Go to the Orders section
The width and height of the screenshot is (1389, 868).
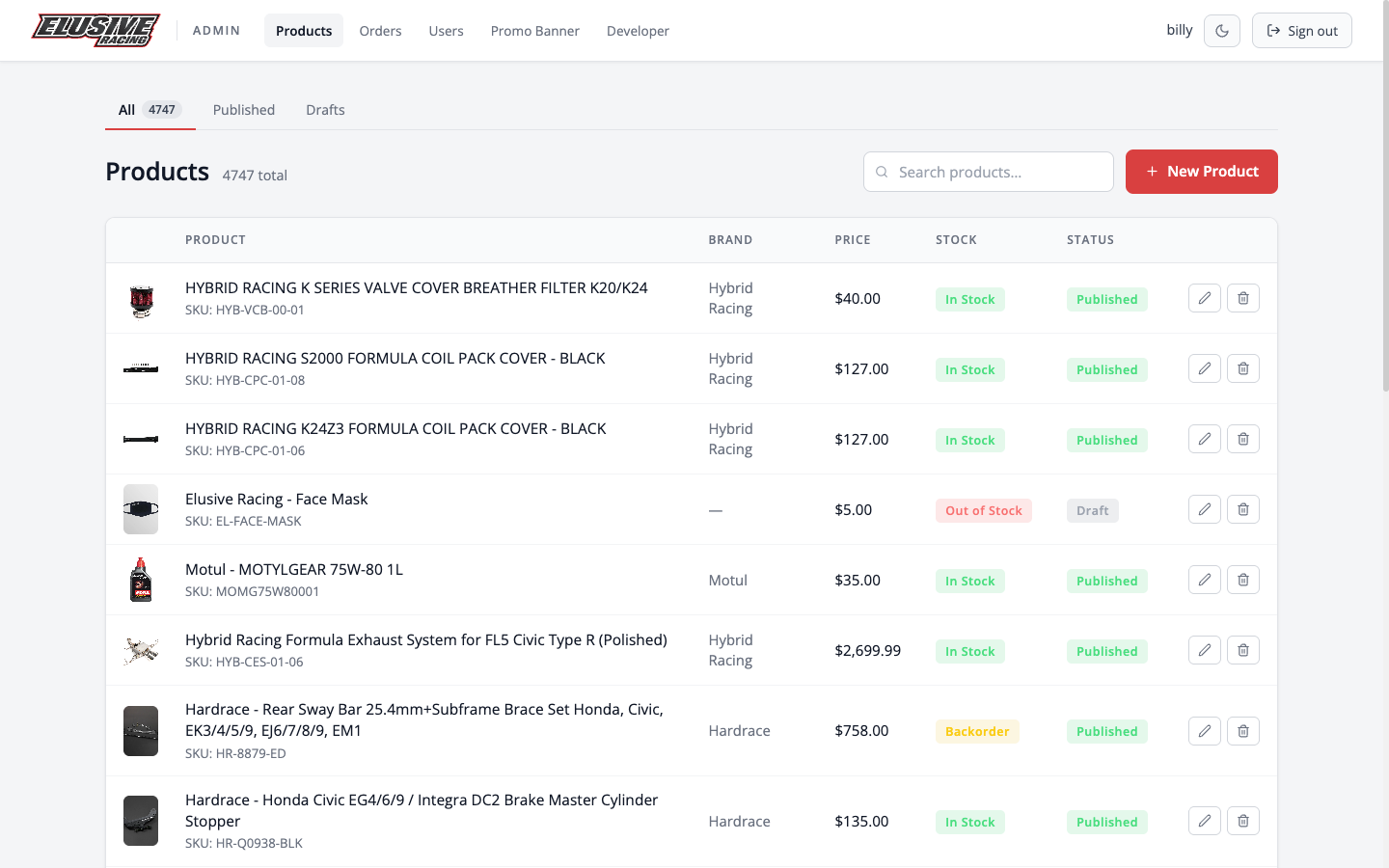(x=380, y=31)
